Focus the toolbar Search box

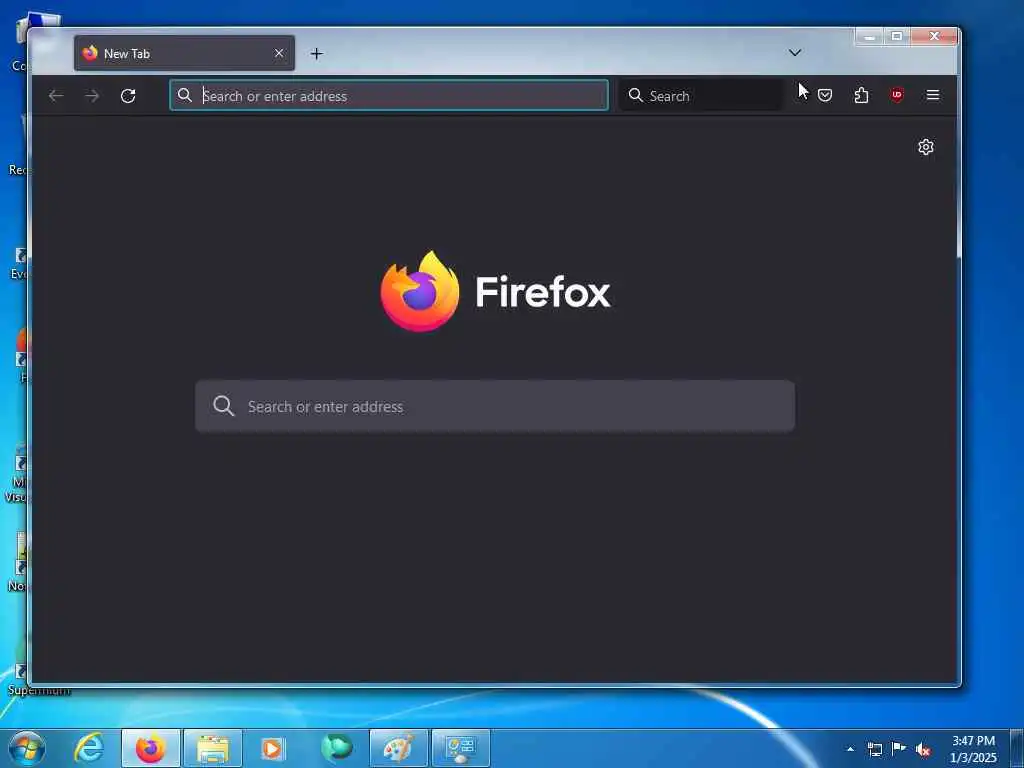pyautogui.click(x=701, y=95)
